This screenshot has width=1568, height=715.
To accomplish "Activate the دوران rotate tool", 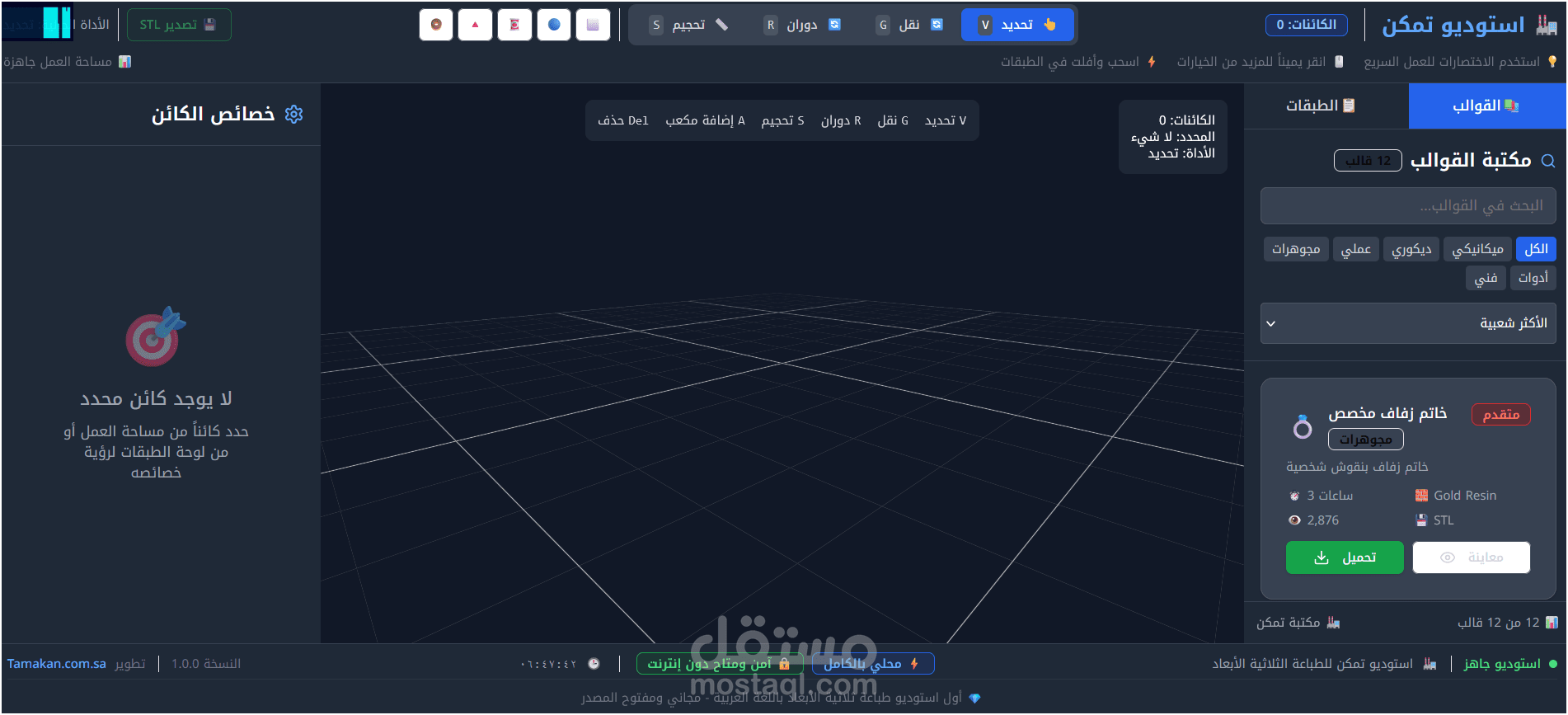I will (801, 25).
